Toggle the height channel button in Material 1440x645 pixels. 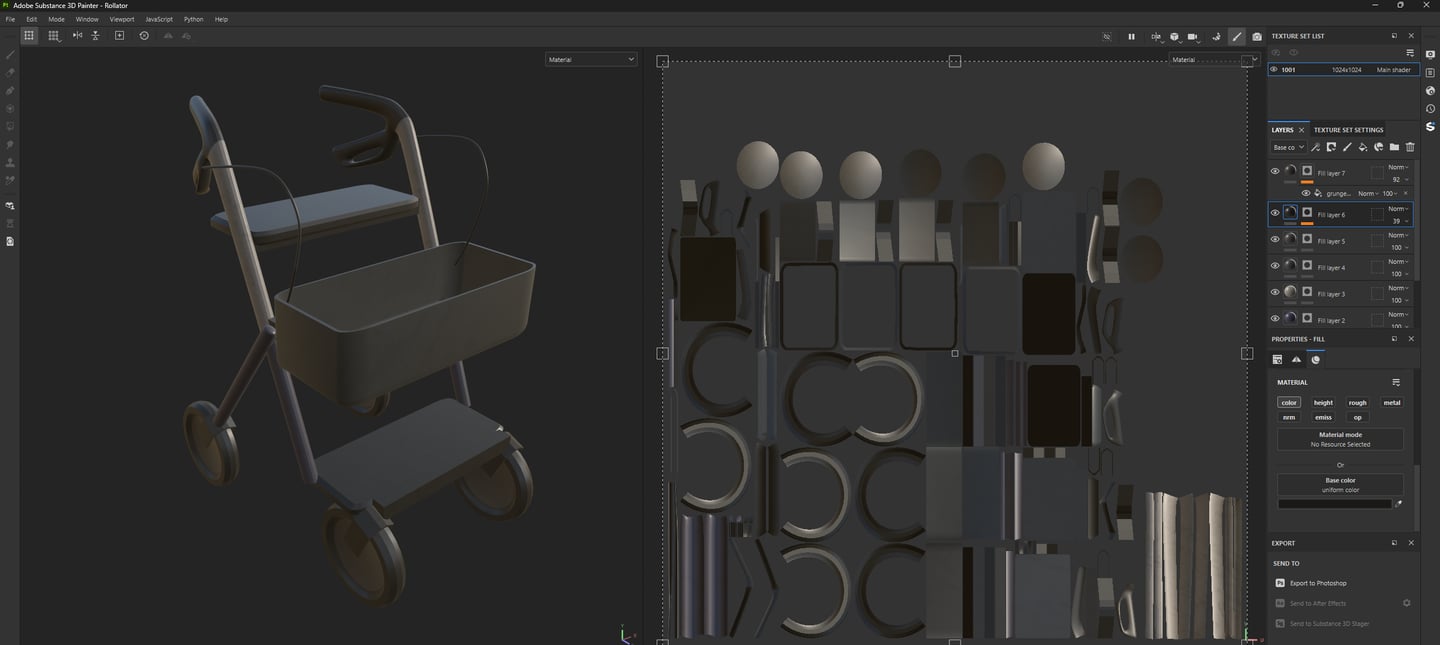pos(1323,403)
